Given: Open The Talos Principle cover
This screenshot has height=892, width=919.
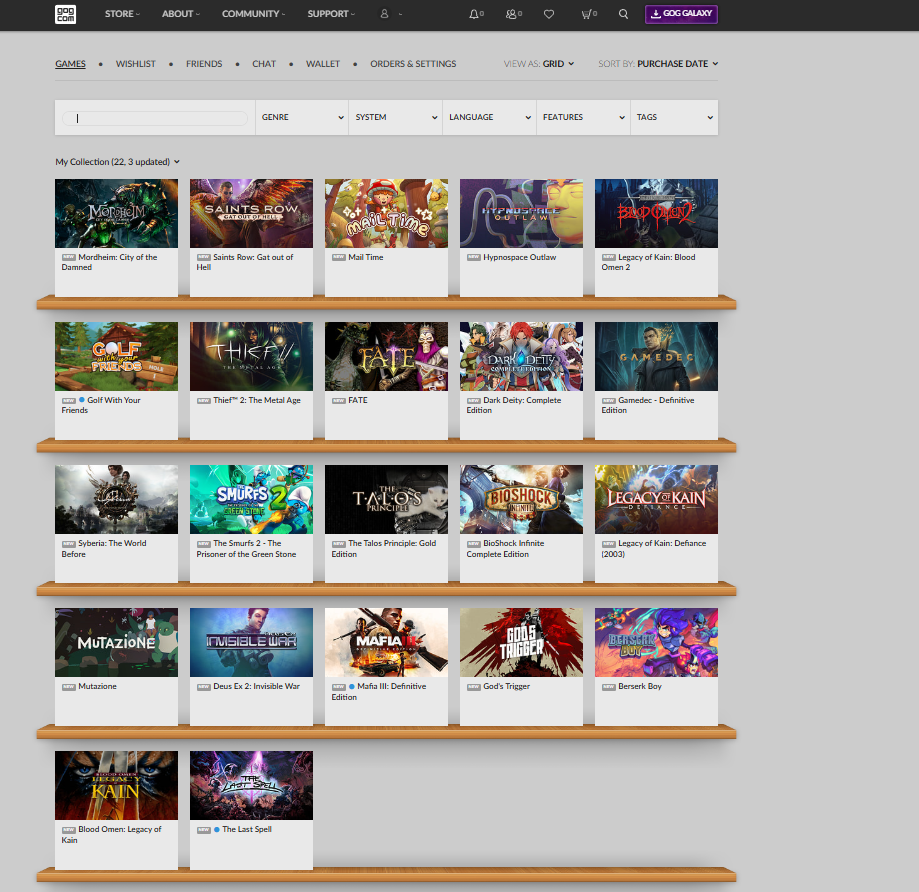Looking at the screenshot, I should click(x=386, y=499).
